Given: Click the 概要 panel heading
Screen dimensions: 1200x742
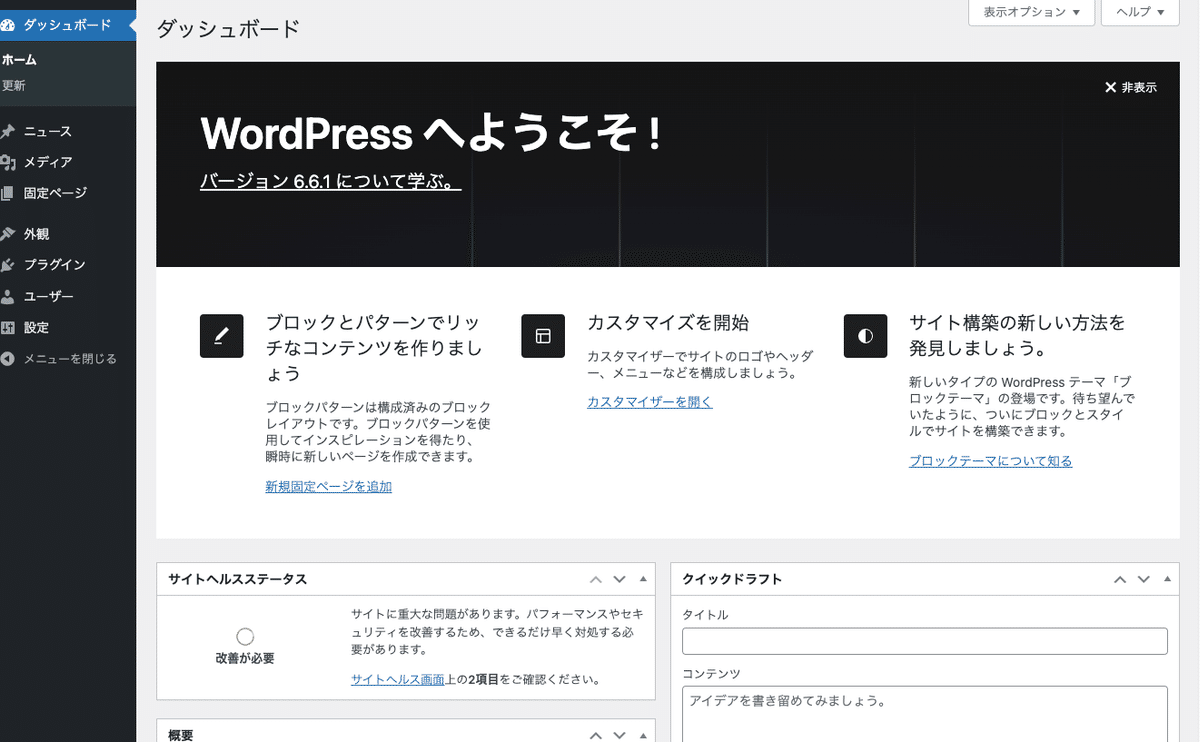Looking at the screenshot, I should (181, 735).
